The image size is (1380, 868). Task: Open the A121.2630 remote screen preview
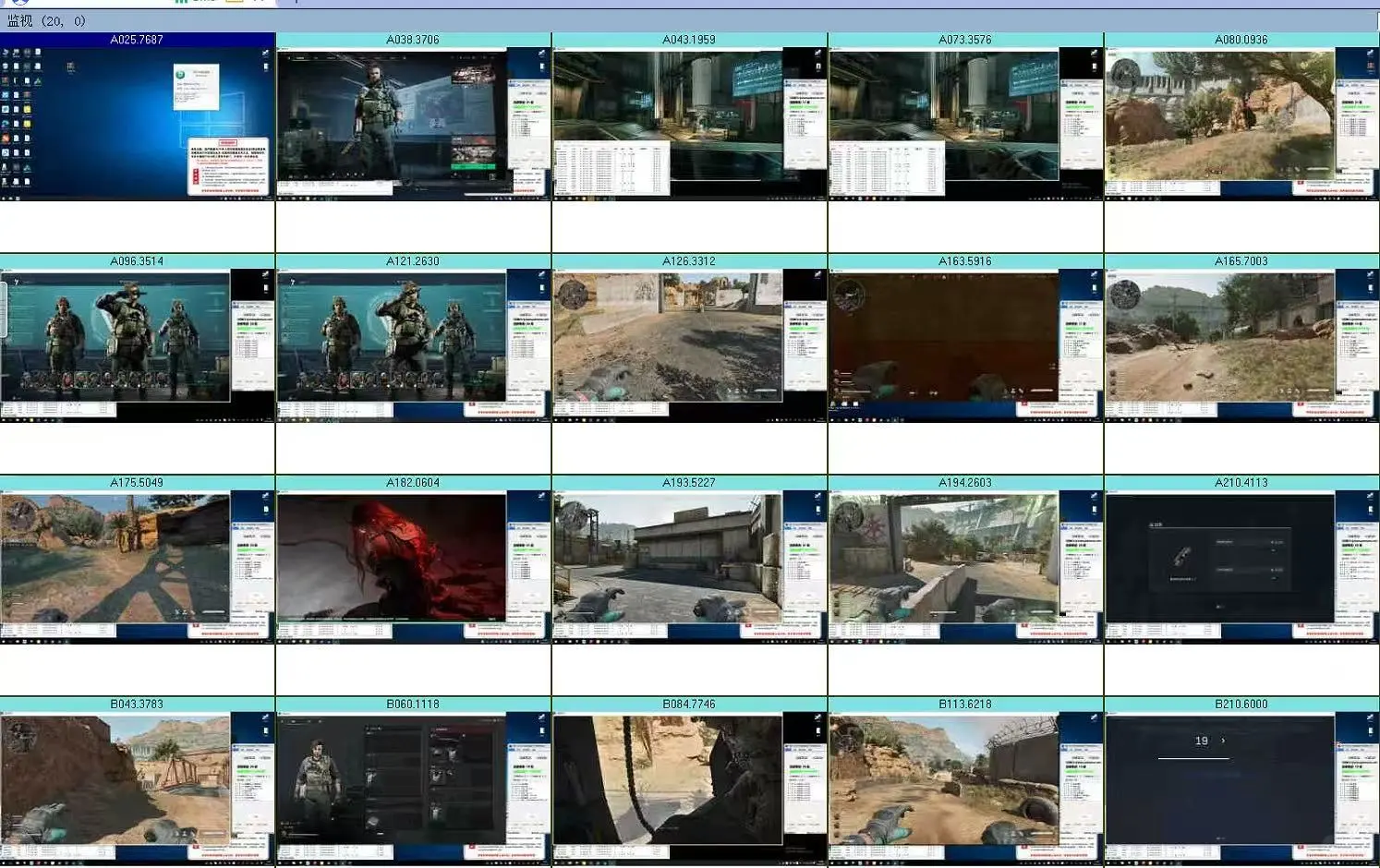[x=413, y=345]
